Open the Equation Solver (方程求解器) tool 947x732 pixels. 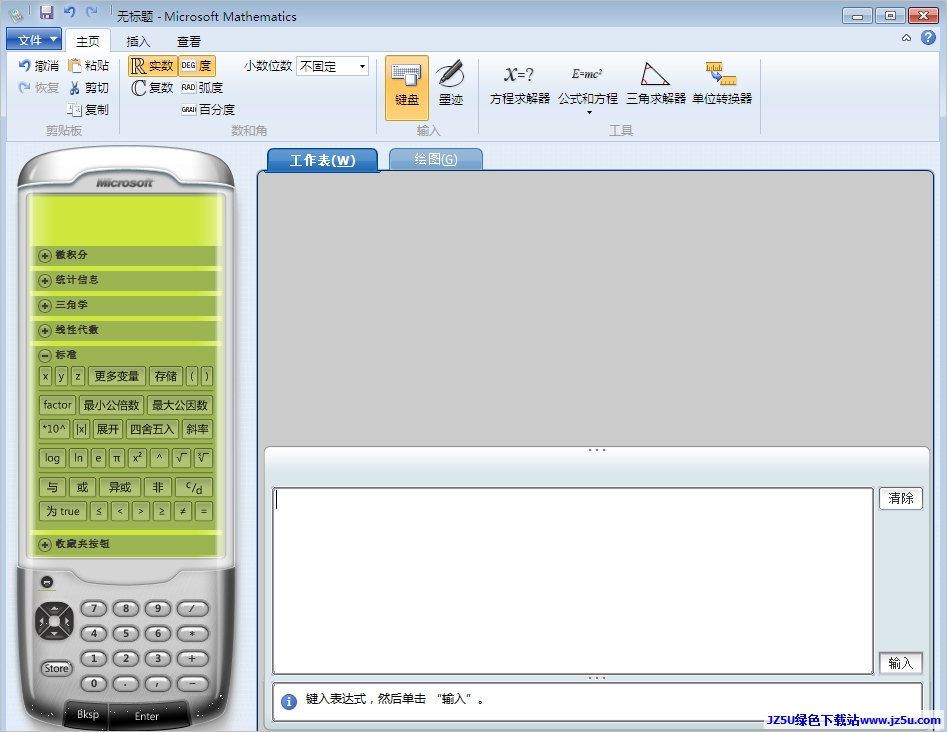click(519, 85)
